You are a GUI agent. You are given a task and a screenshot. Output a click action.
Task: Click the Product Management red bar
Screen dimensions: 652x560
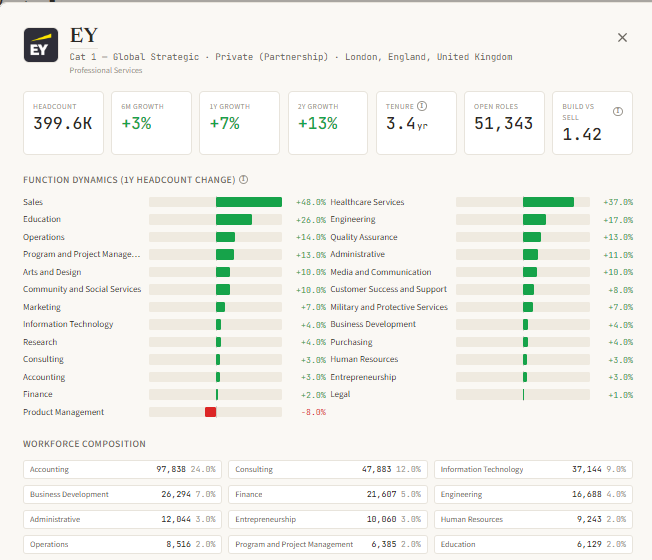click(210, 412)
